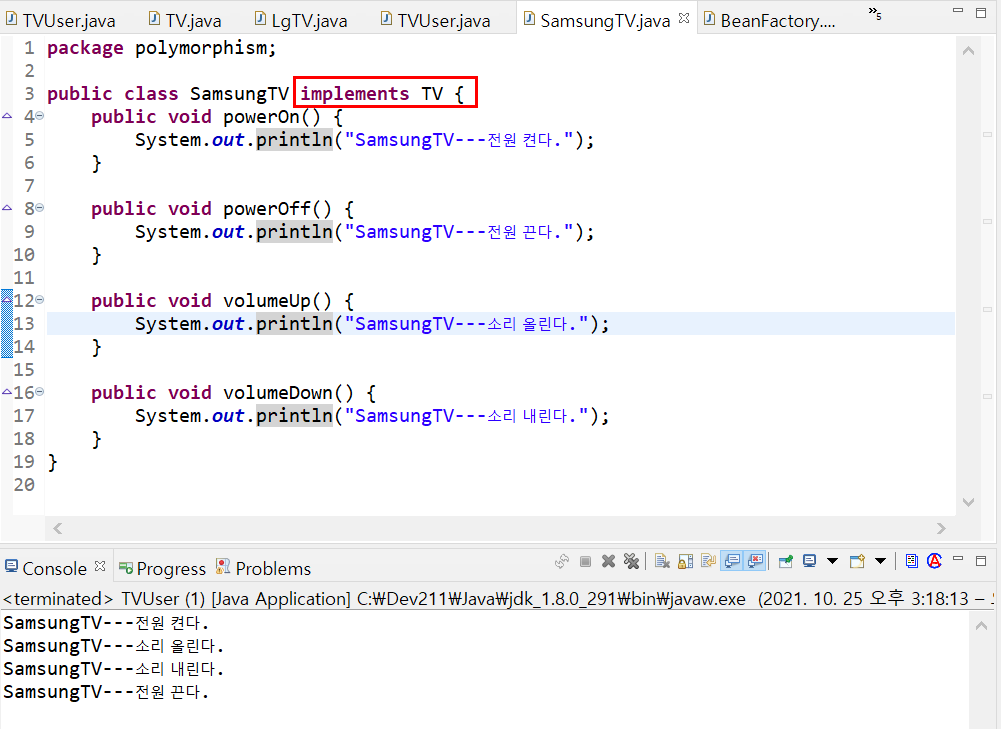The height and width of the screenshot is (729, 1001).
Task: Click line number 1 in the editor gutter
Action: [29, 48]
